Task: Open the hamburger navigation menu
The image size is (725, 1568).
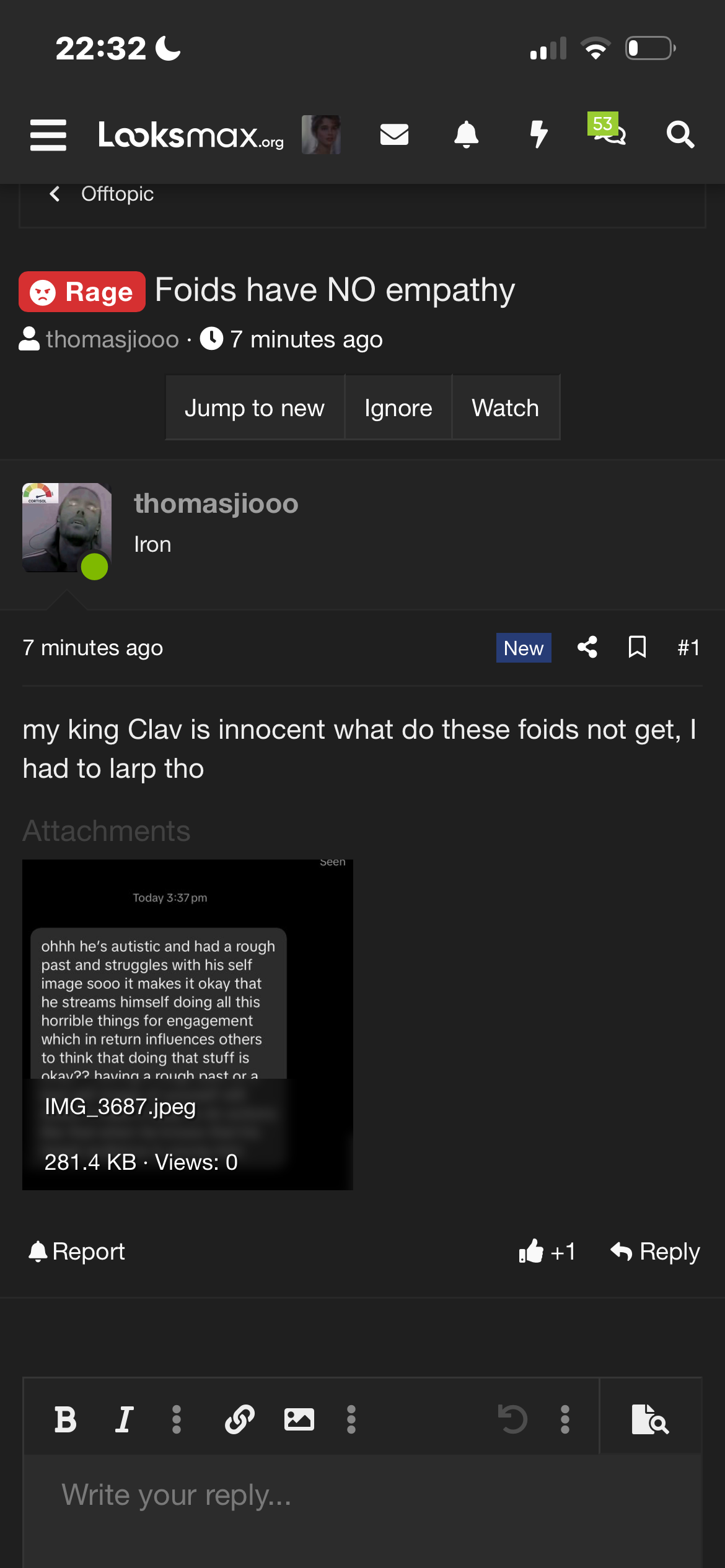Action: click(x=48, y=135)
